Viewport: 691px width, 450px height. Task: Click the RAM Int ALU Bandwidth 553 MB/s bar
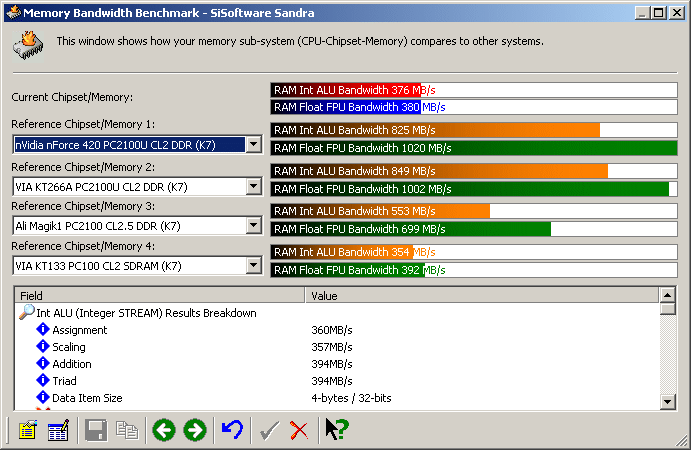474,211
